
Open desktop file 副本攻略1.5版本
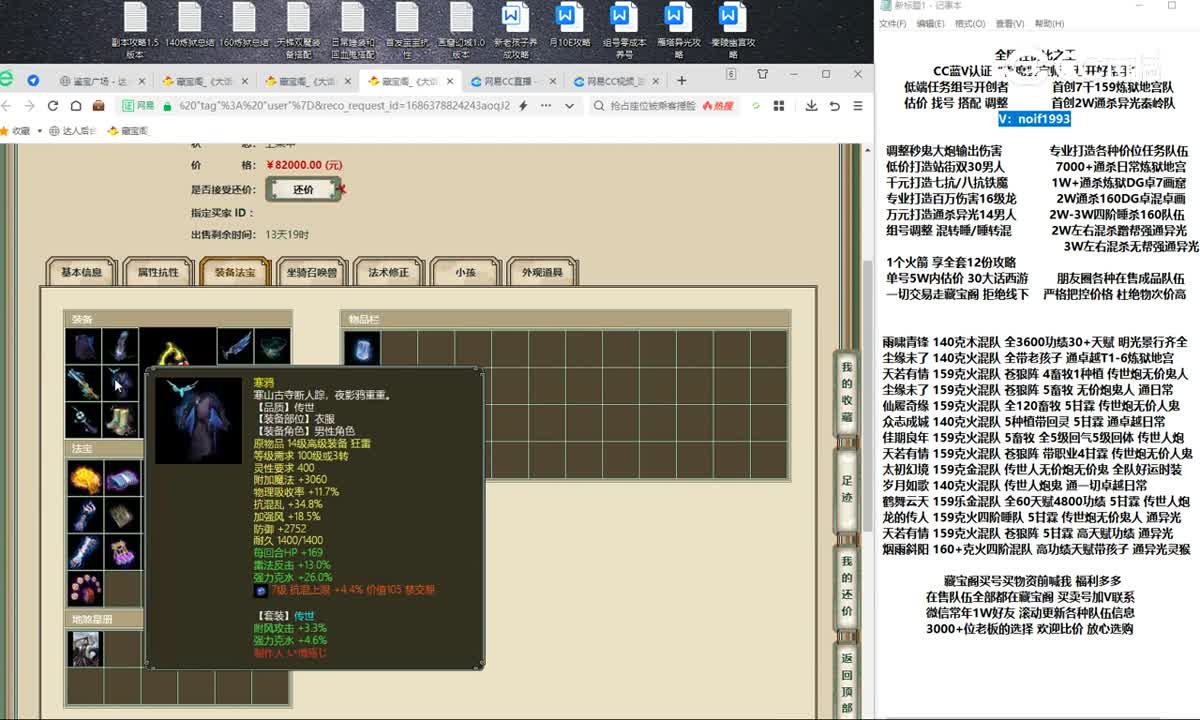coord(136,31)
